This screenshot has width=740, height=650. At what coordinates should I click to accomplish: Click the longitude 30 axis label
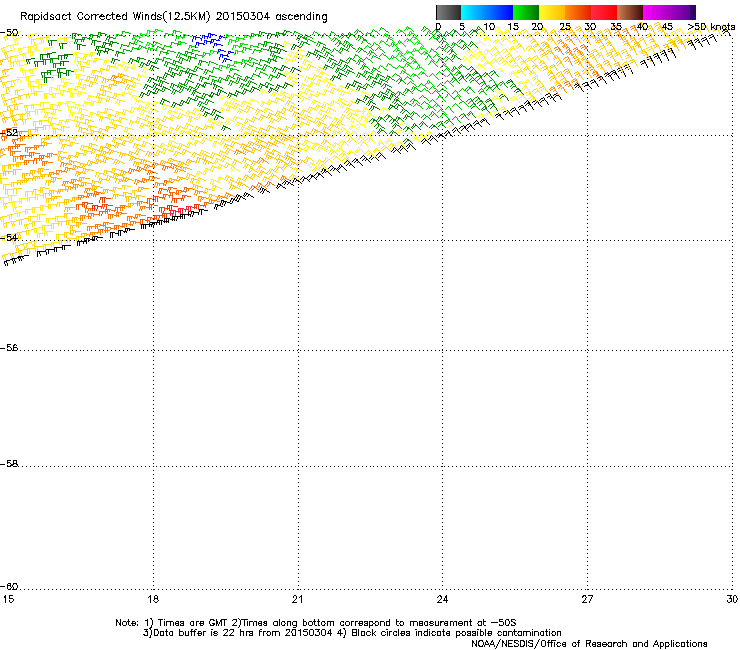732,599
